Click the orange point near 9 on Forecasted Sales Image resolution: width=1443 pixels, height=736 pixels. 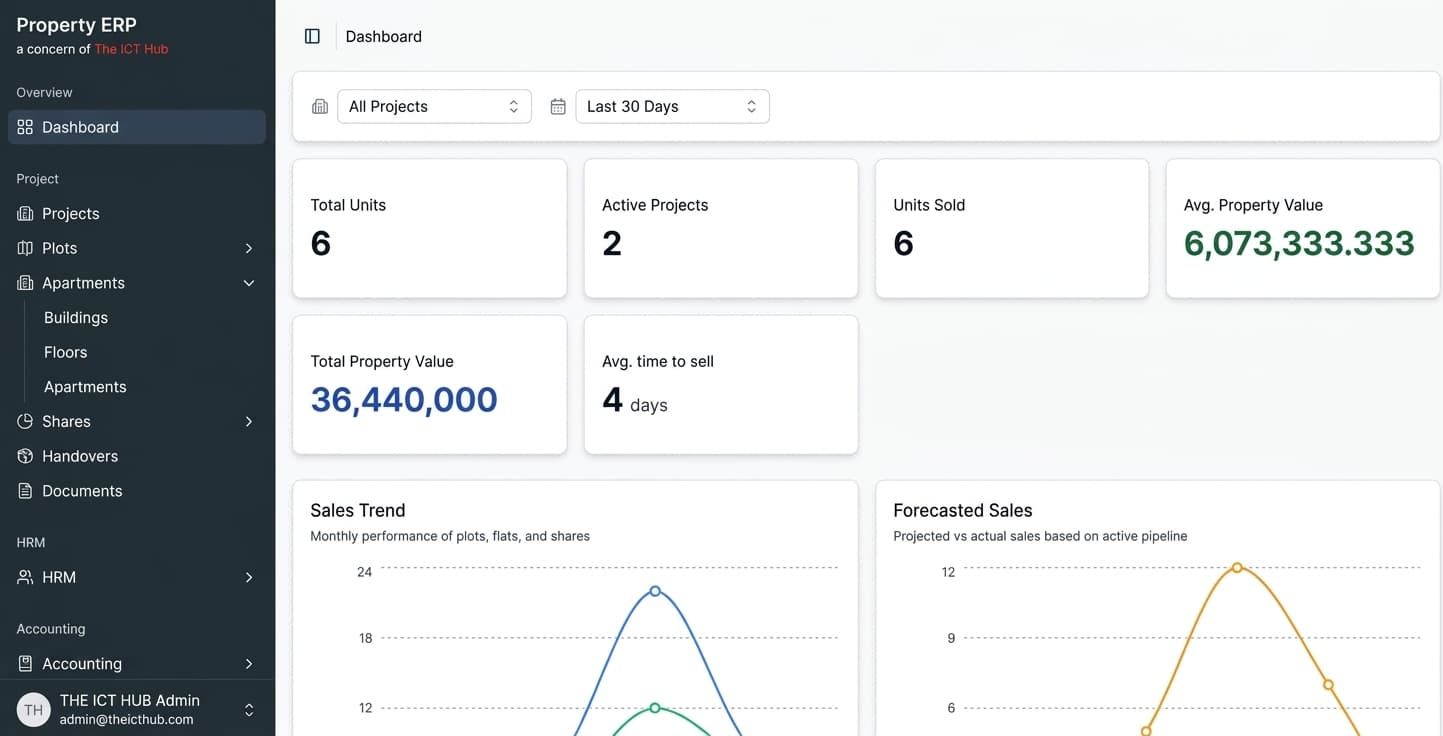[x=1328, y=685]
